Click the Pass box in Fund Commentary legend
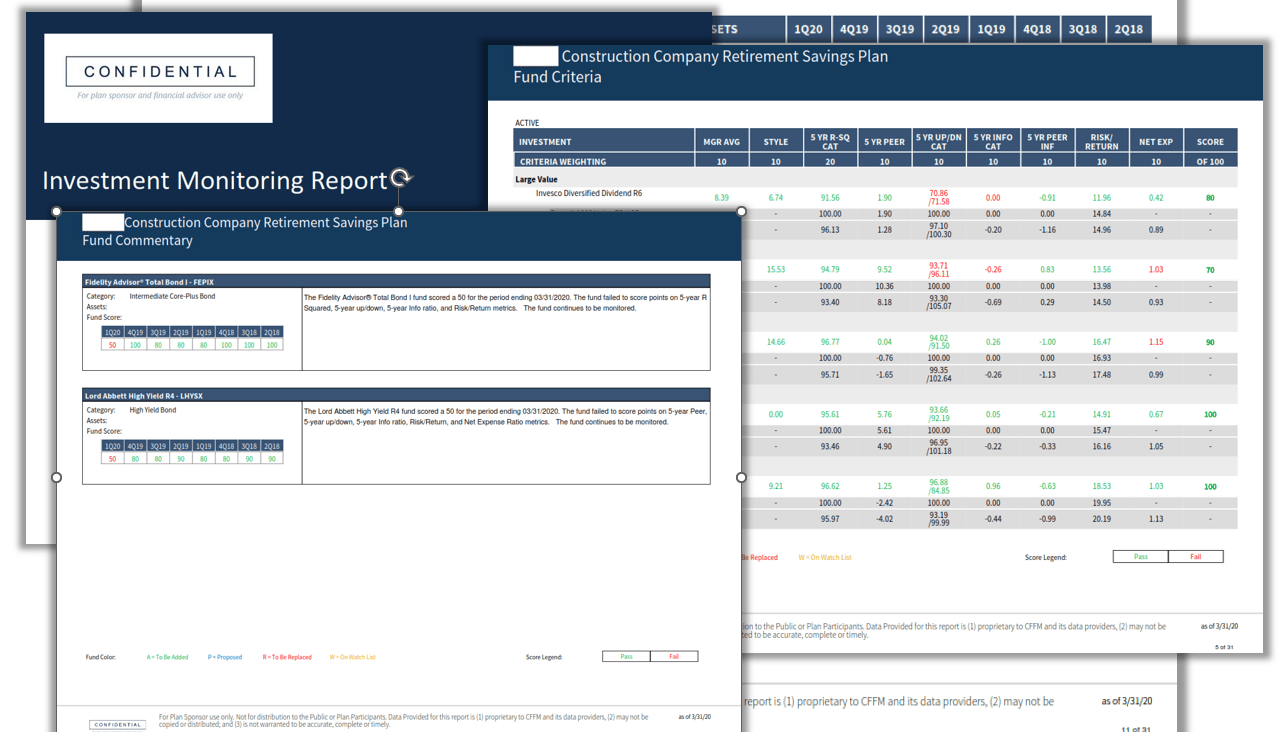Viewport: 1288px width, 732px height. pyautogui.click(x=626, y=657)
